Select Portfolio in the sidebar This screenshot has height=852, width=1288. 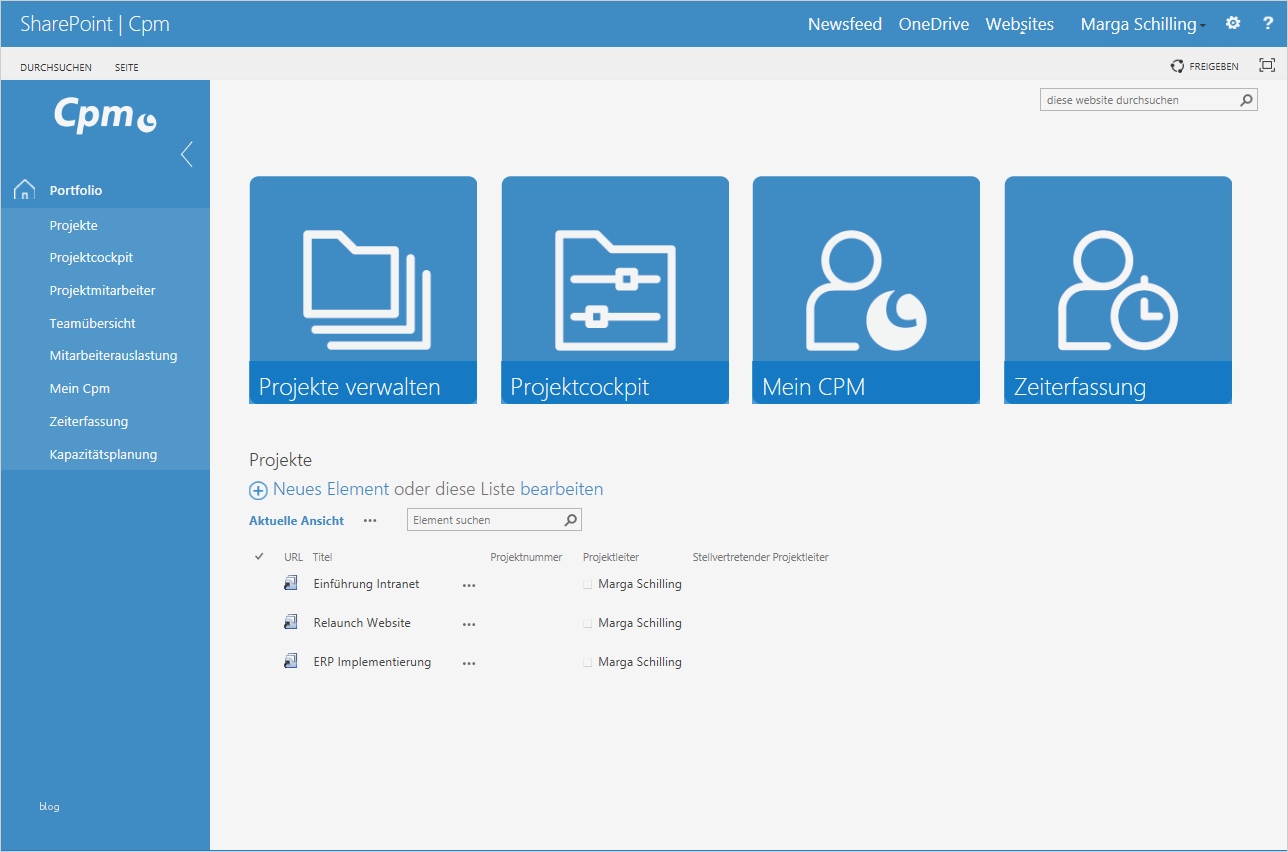(x=76, y=190)
